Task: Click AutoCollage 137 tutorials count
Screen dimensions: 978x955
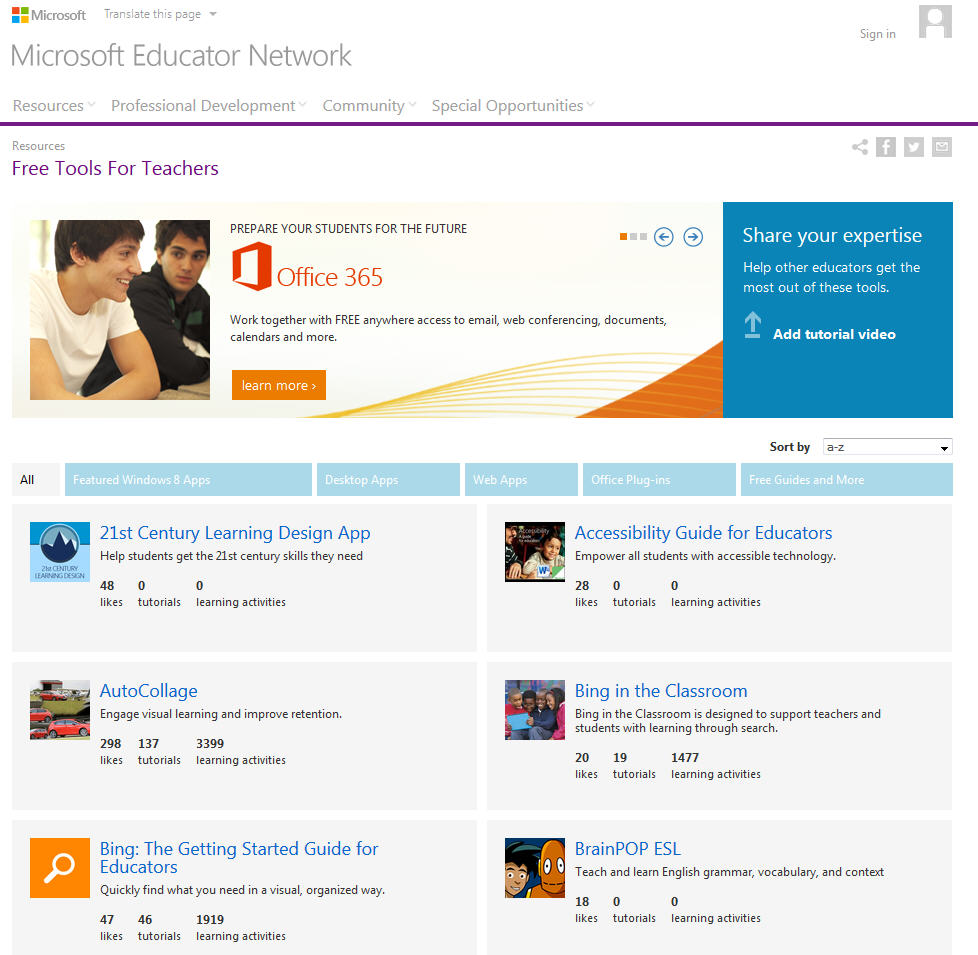Action: pos(148,744)
